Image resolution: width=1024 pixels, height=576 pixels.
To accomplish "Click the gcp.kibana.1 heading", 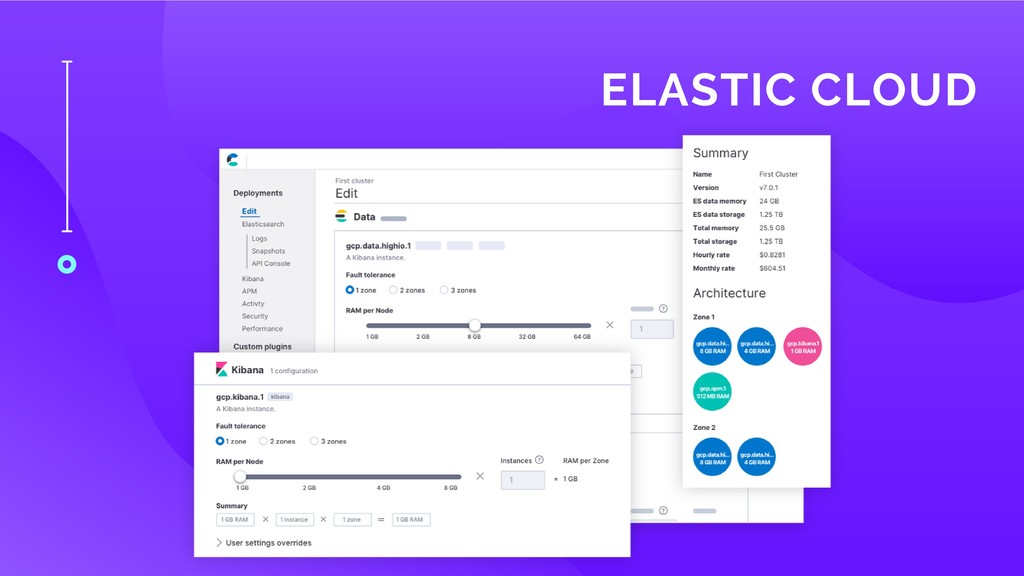I will (x=240, y=397).
